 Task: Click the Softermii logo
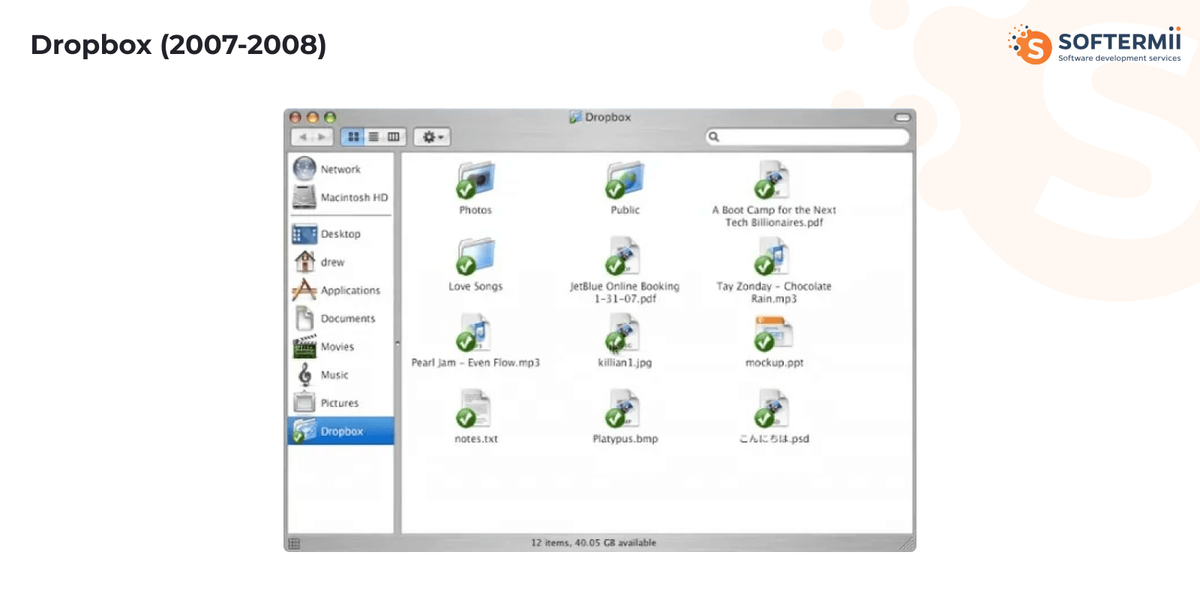(x=1094, y=45)
